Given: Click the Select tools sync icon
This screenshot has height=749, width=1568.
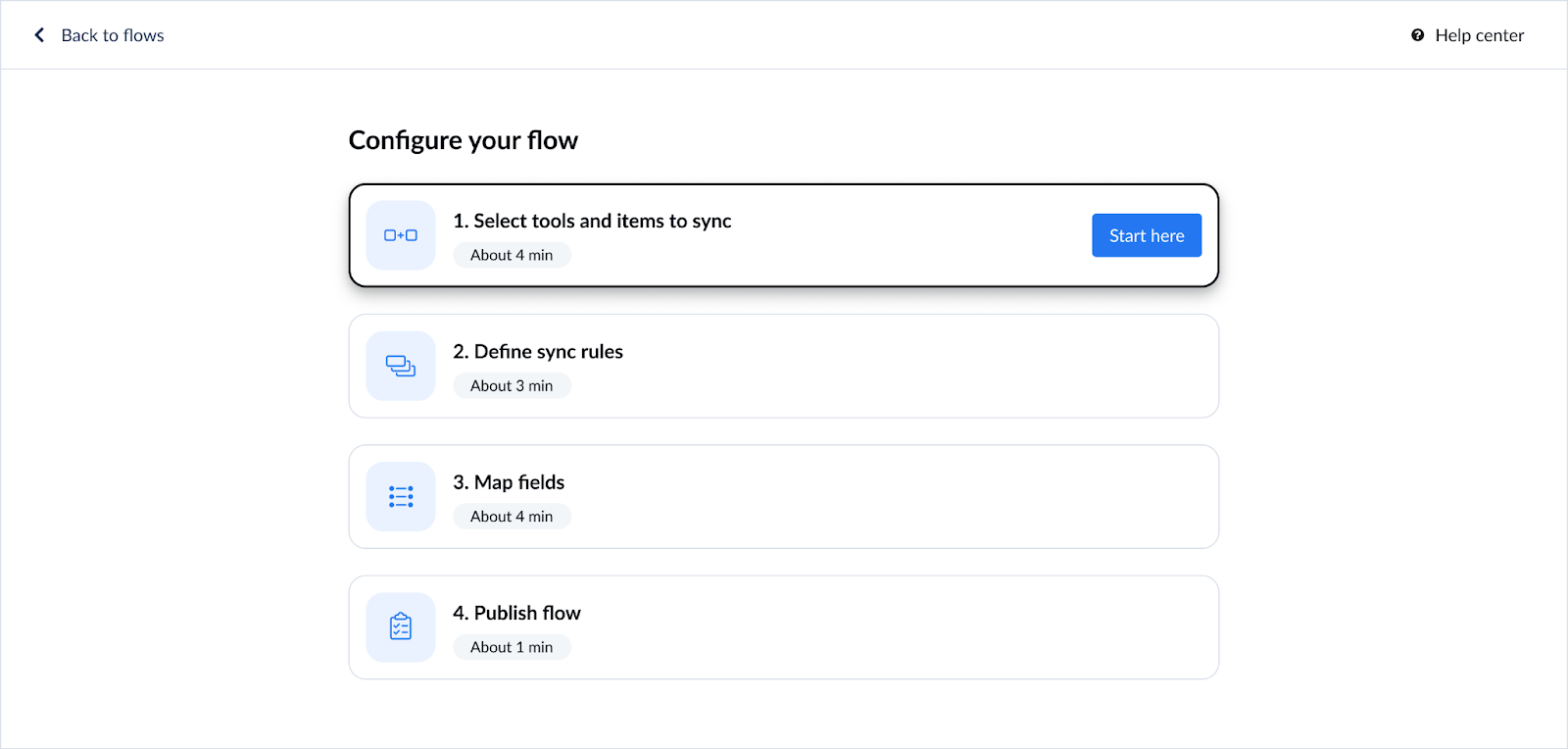Looking at the screenshot, I should point(401,235).
